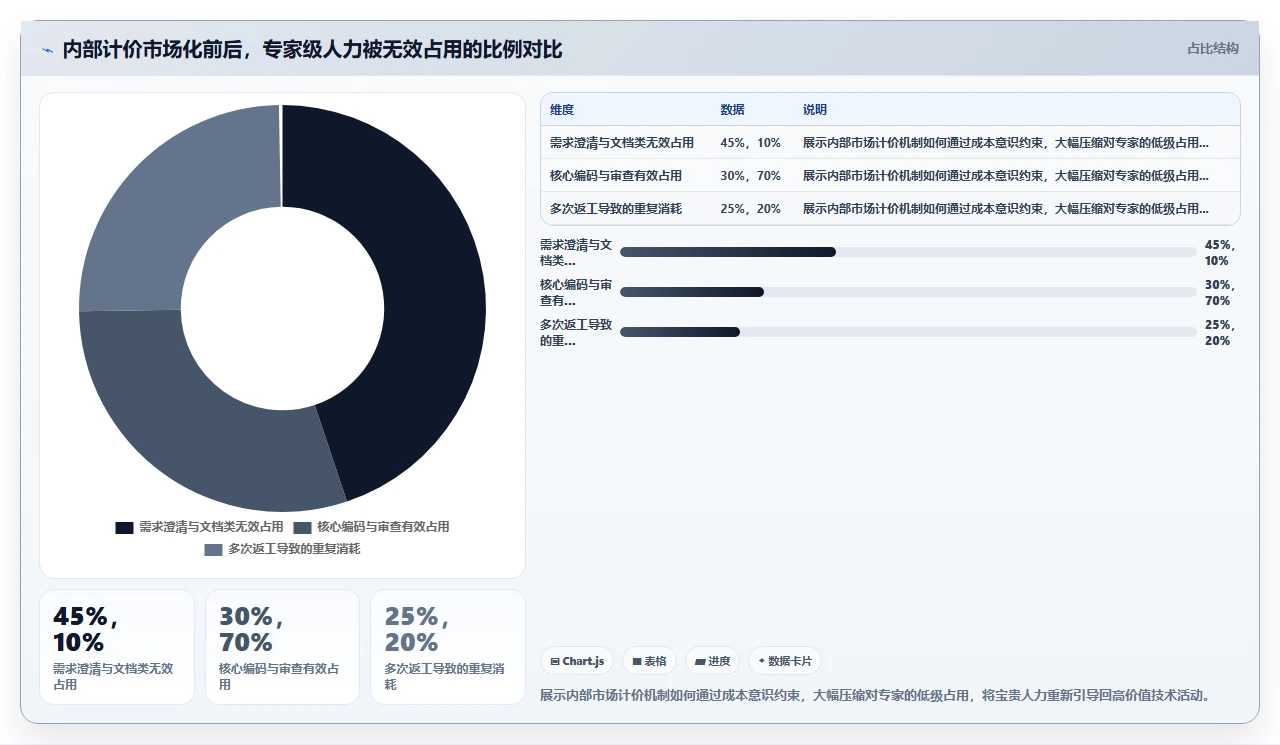Click the 数据卡片 tag

tap(785, 661)
